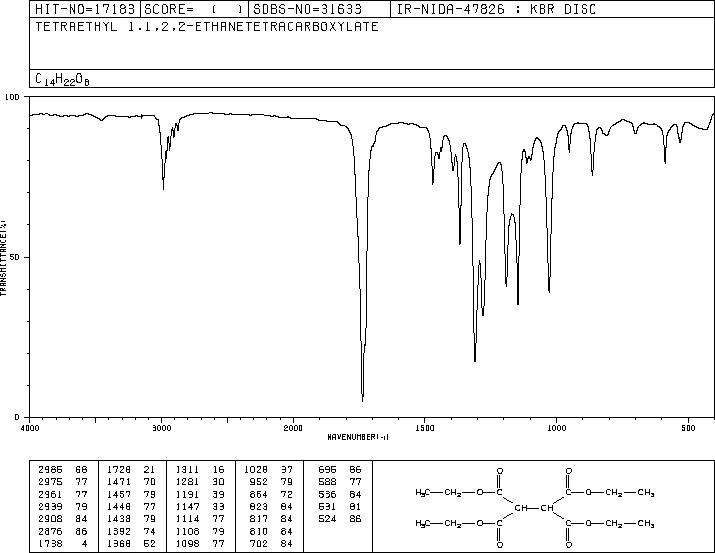Click the molecular formula C14H22O8

[x=62, y=79]
